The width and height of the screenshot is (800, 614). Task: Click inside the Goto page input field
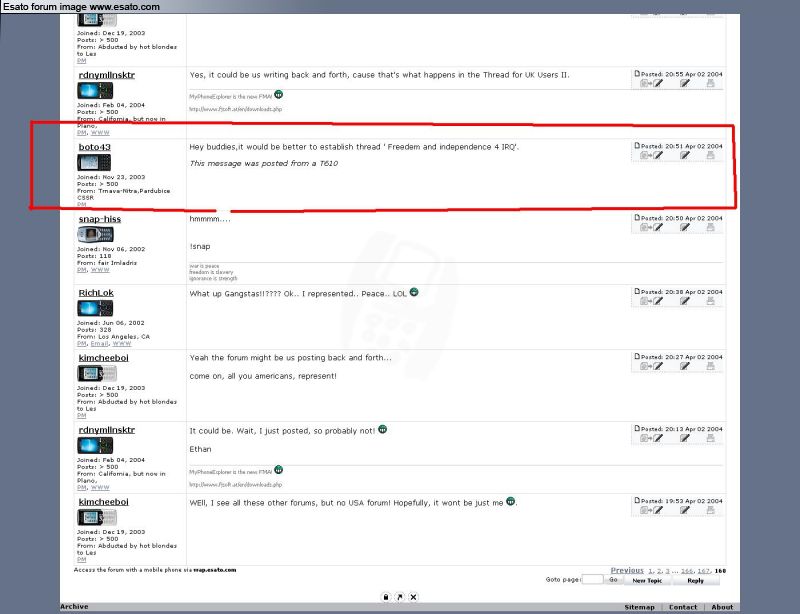coord(592,580)
